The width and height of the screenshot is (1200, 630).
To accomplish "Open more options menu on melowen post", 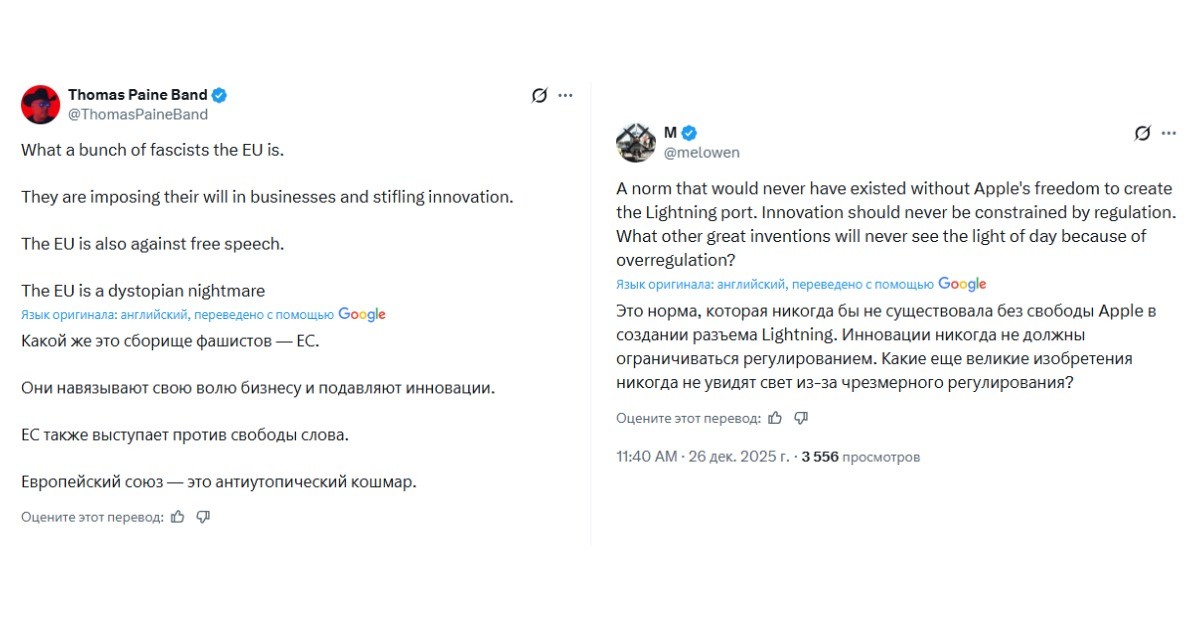I will (1169, 133).
